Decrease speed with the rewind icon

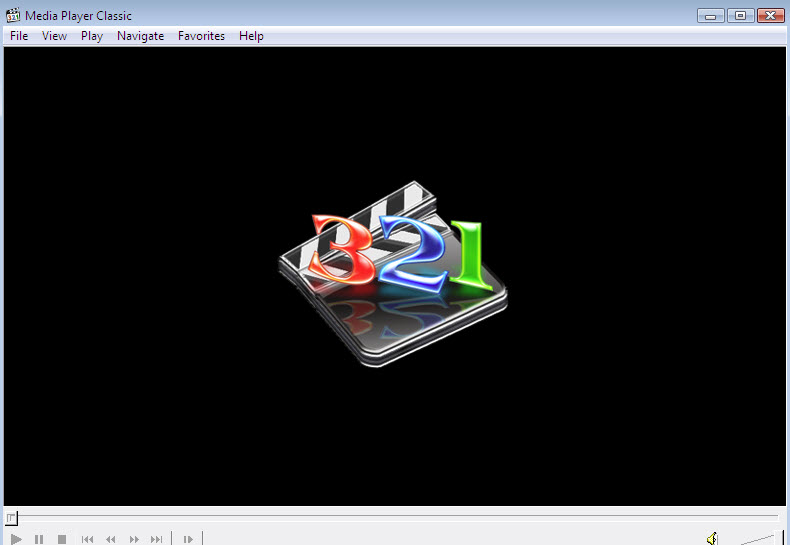(111, 539)
